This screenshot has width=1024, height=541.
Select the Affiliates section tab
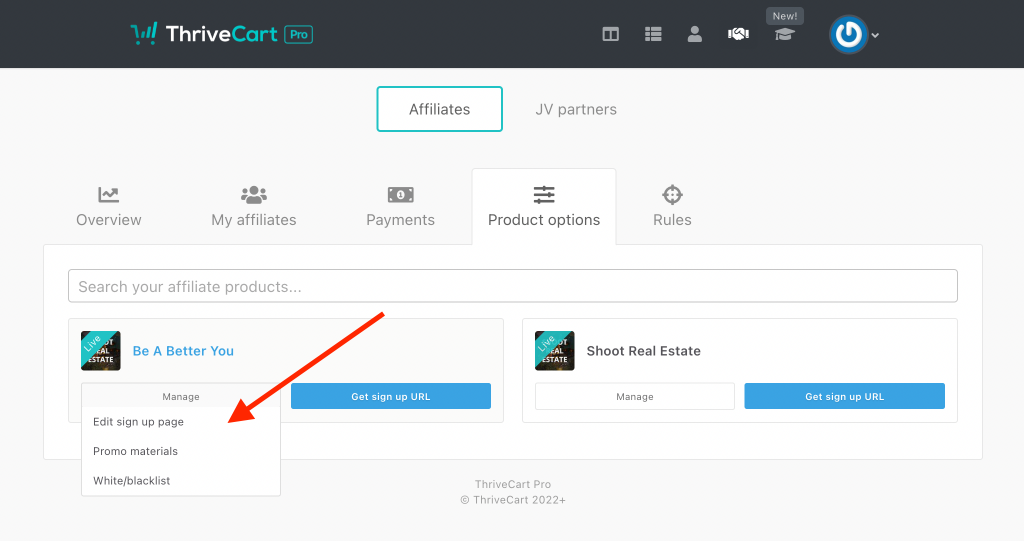(x=440, y=109)
